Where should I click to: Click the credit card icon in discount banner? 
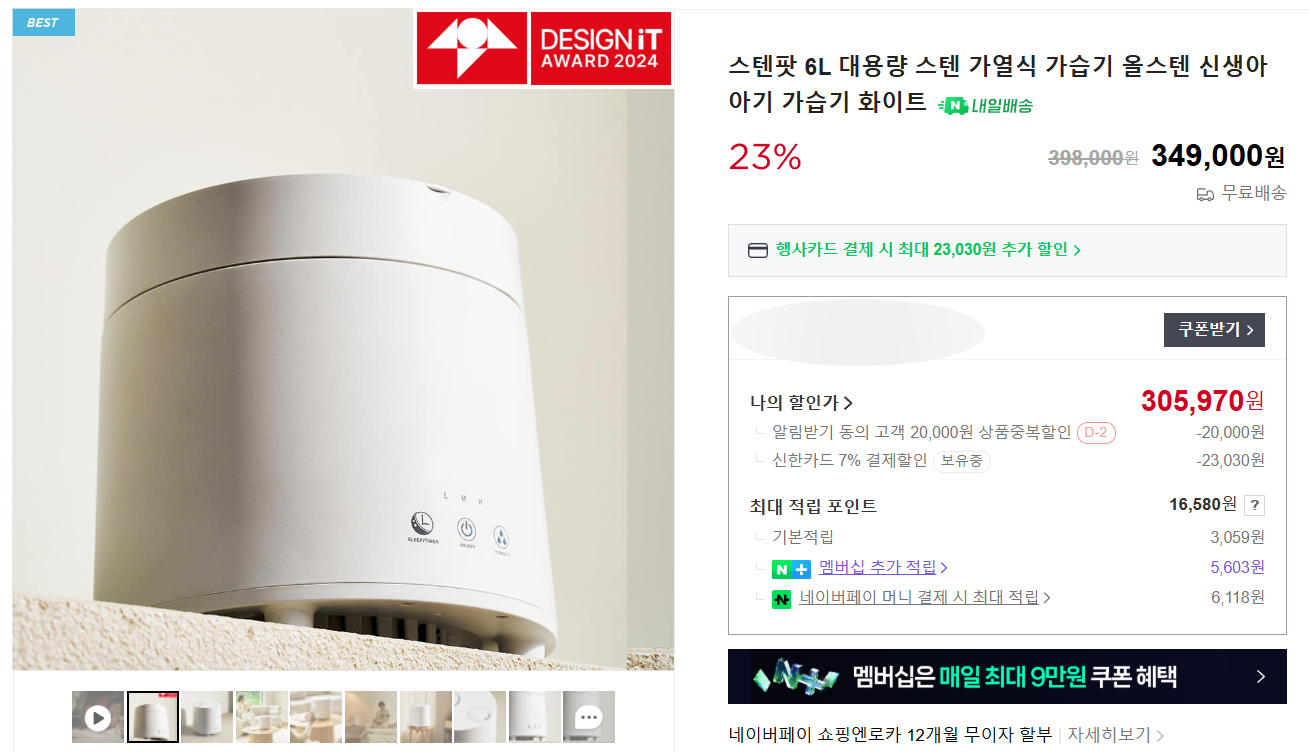point(758,250)
